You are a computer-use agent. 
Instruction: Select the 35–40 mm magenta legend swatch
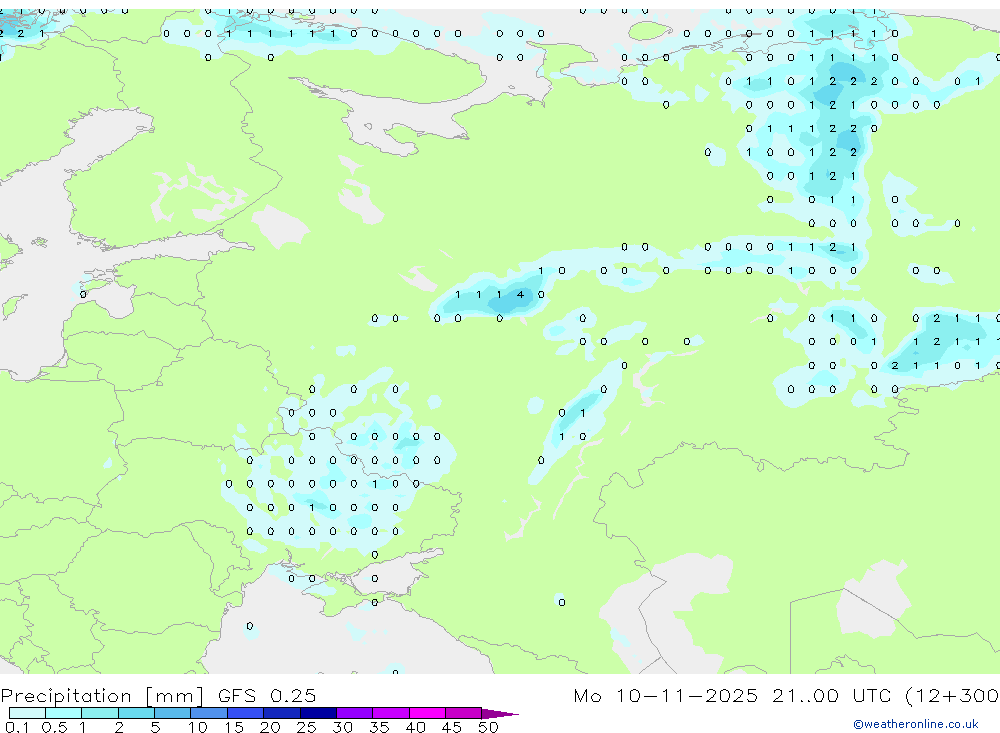click(391, 713)
